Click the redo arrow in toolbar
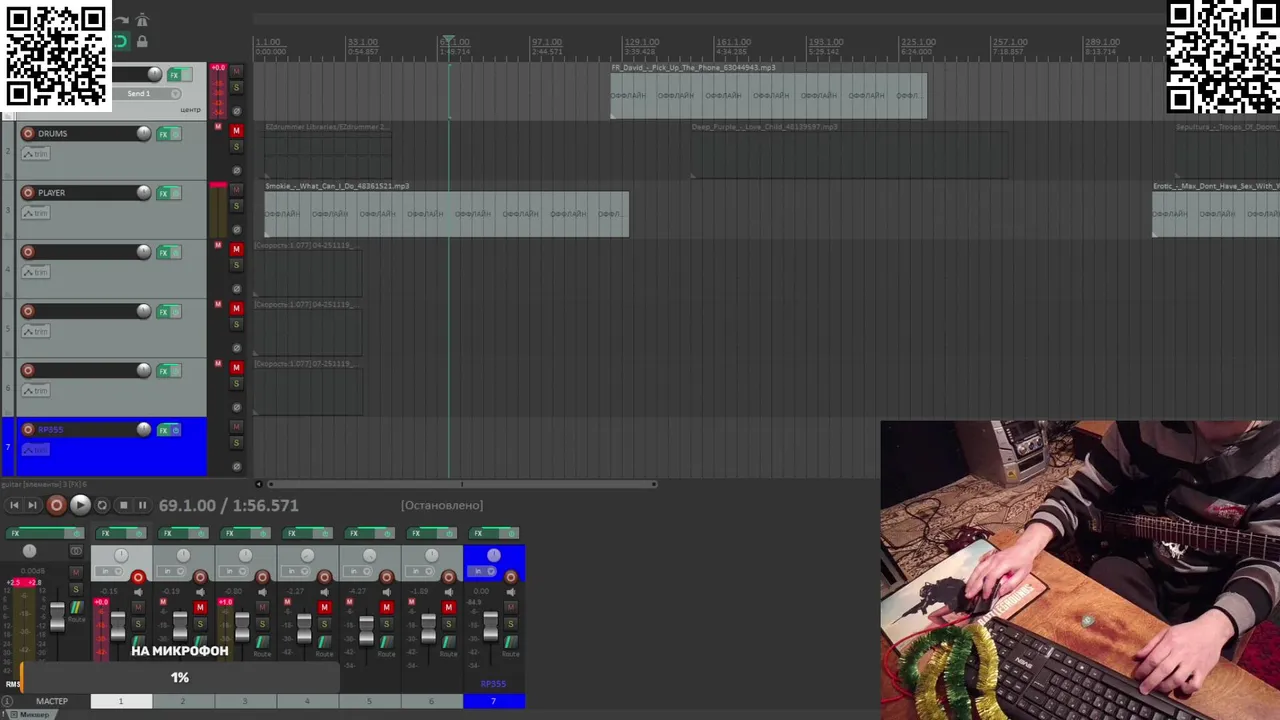Image resolution: width=1280 pixels, height=720 pixels. [121, 20]
